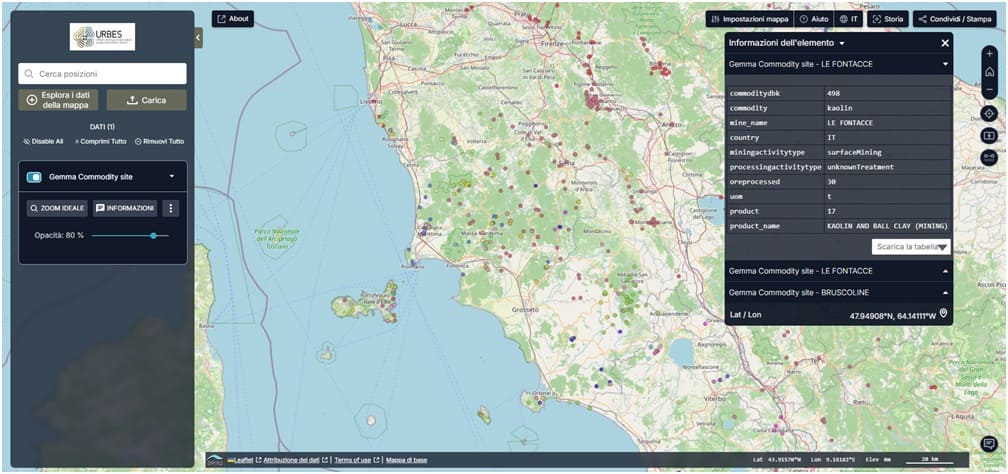Open the Terms of use link
Image resolution: width=1008 pixels, height=474 pixels.
352,460
